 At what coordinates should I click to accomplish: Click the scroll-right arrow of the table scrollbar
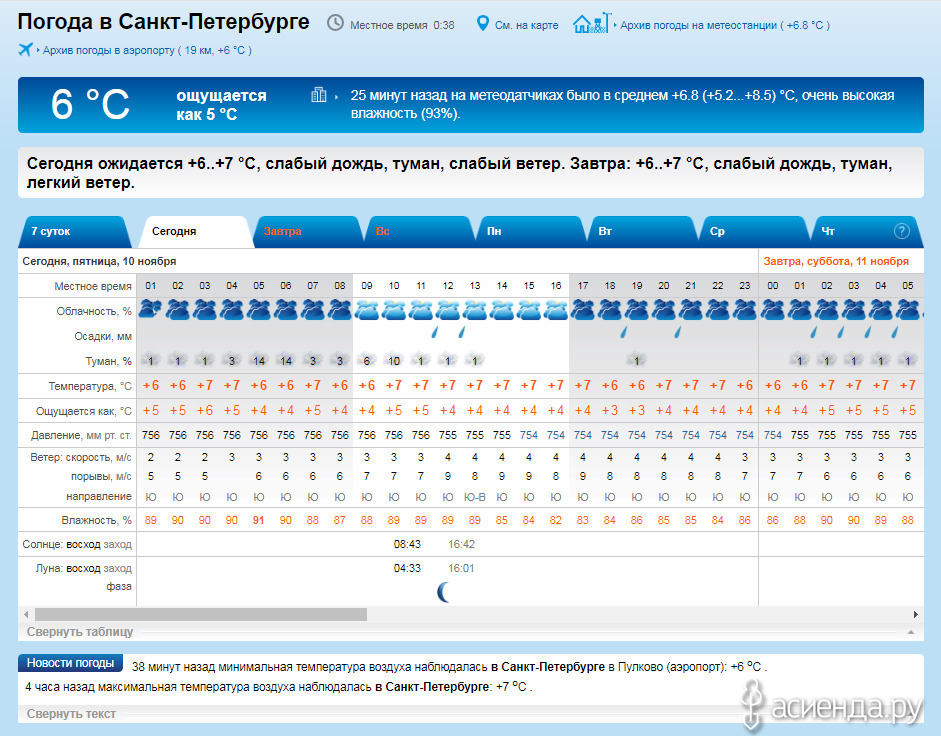[916, 614]
